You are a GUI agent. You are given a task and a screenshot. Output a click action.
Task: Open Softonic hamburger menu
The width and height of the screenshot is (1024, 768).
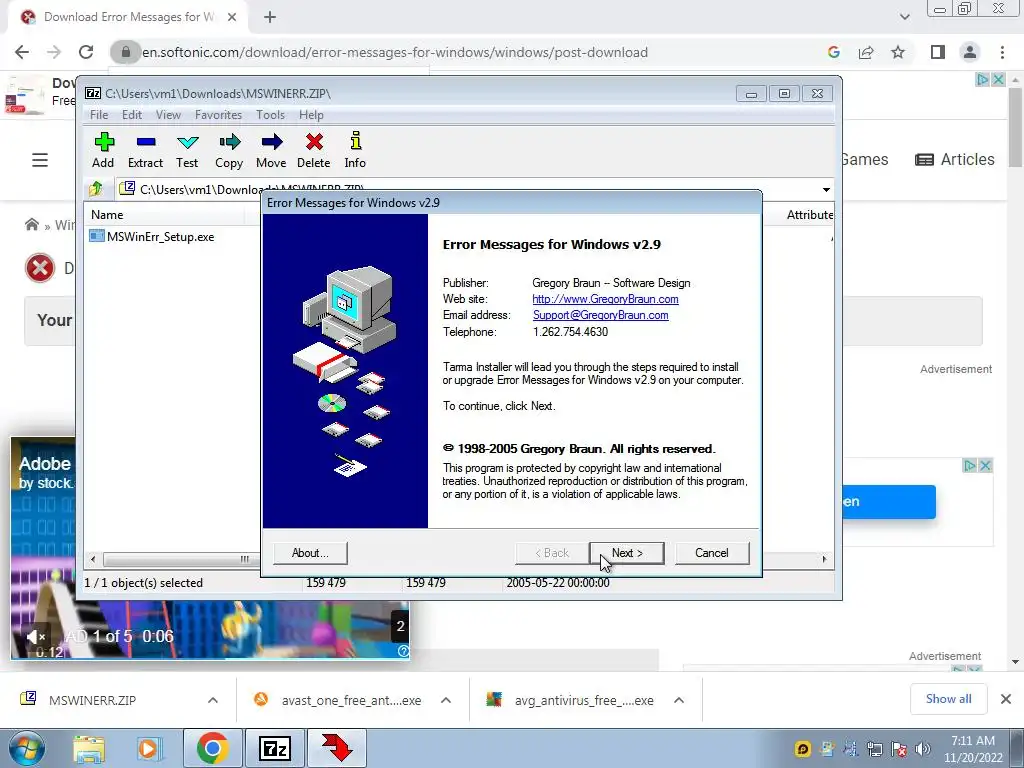click(x=40, y=159)
